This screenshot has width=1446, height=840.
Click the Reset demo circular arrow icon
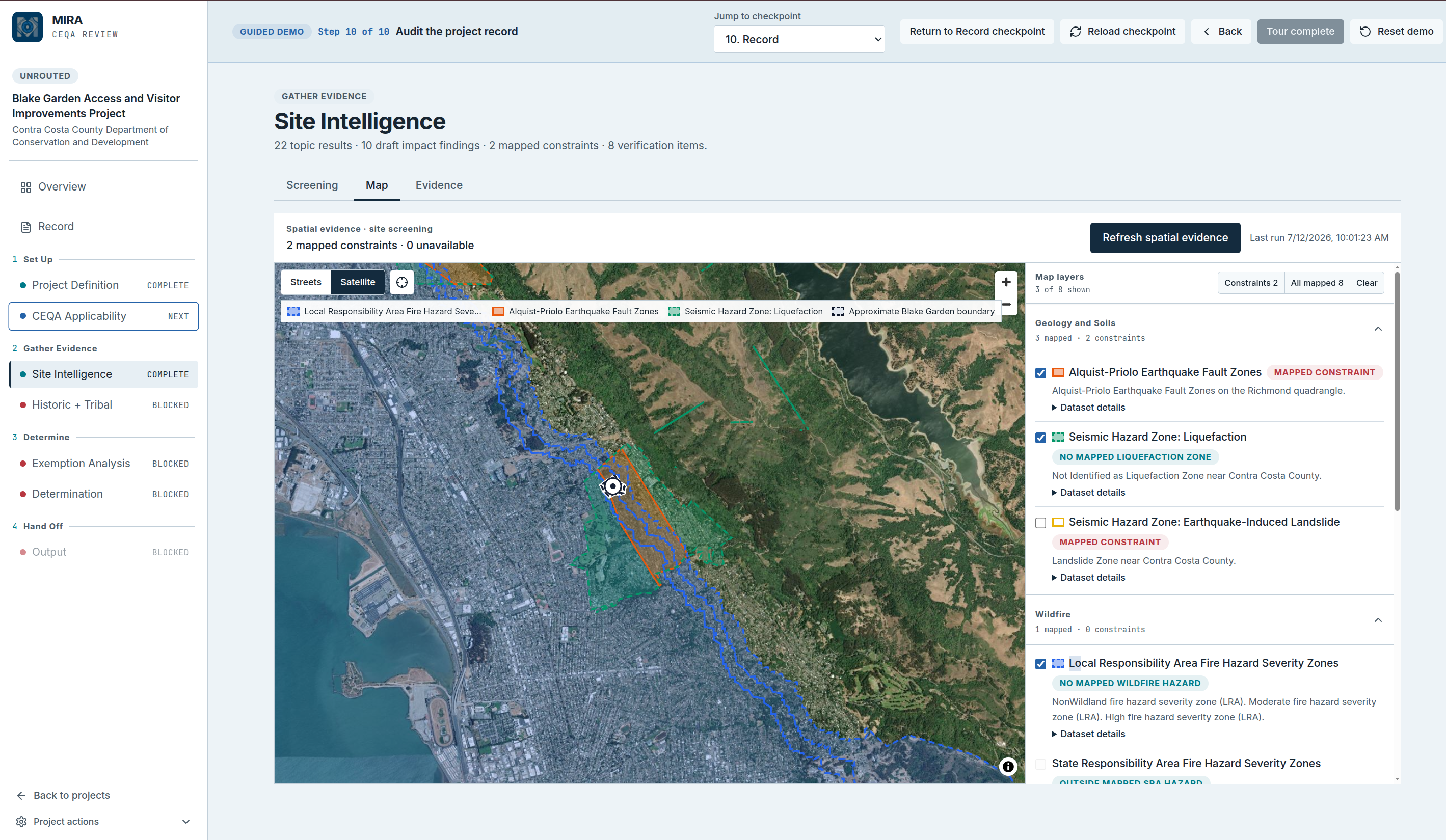click(1365, 32)
